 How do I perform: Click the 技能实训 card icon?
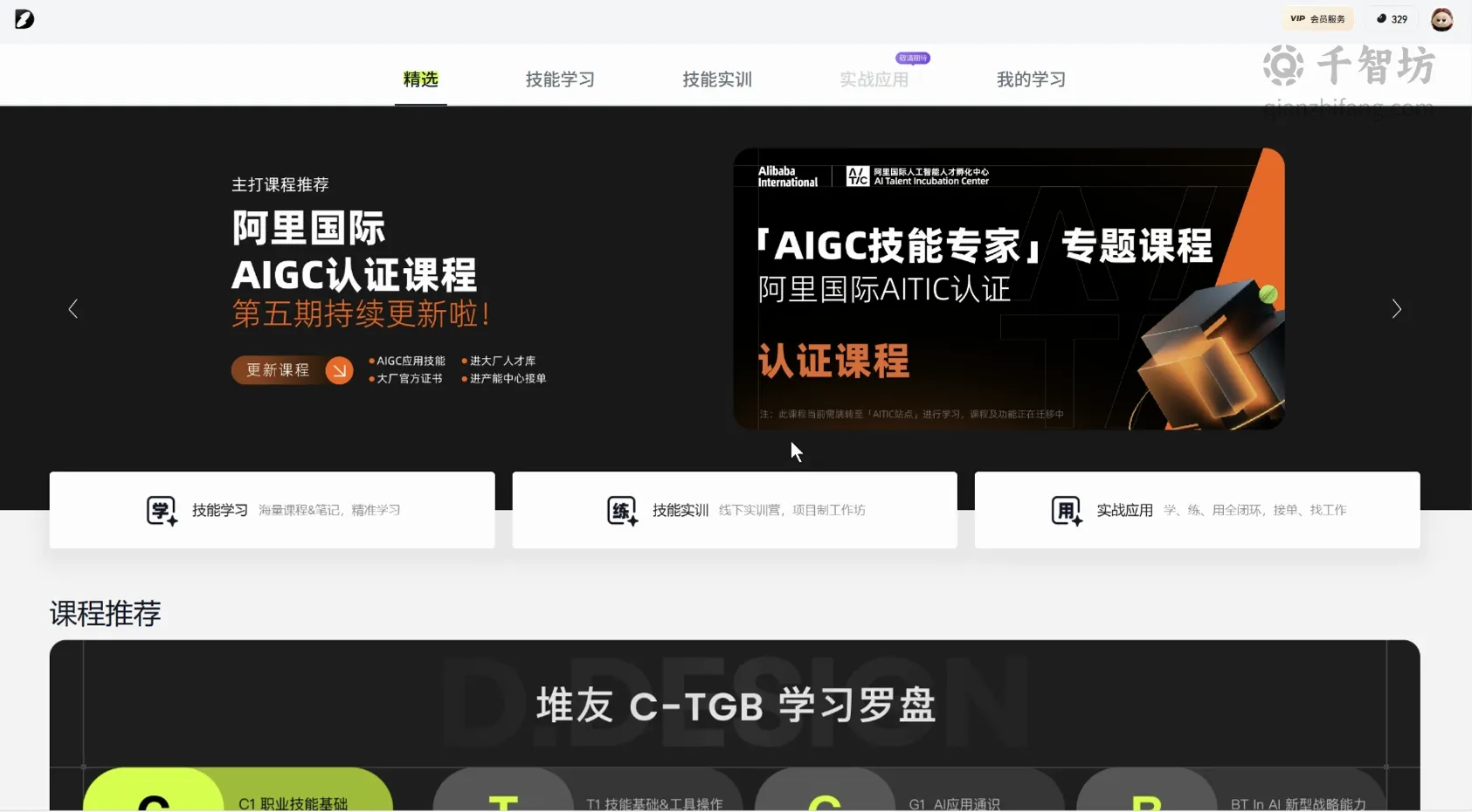[623, 511]
